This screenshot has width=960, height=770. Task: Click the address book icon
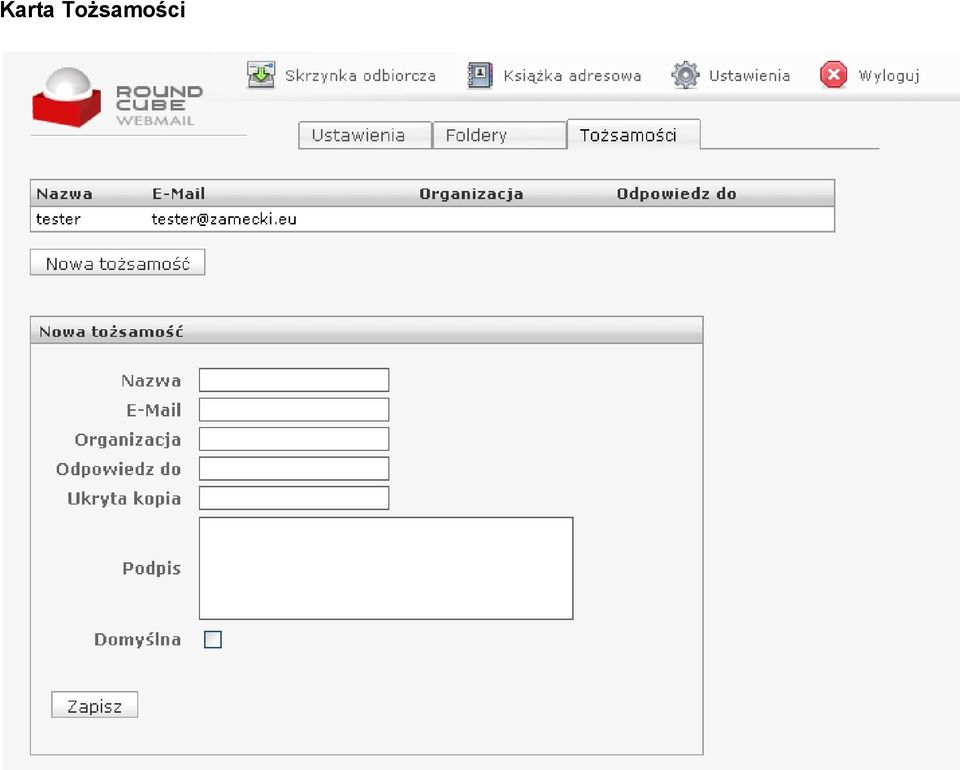pyautogui.click(x=480, y=75)
